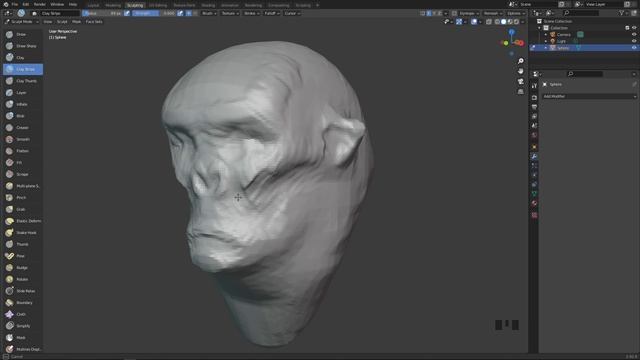Screen dimensions: 640x360
Task: Select the Pinch brush
Action: point(22,198)
